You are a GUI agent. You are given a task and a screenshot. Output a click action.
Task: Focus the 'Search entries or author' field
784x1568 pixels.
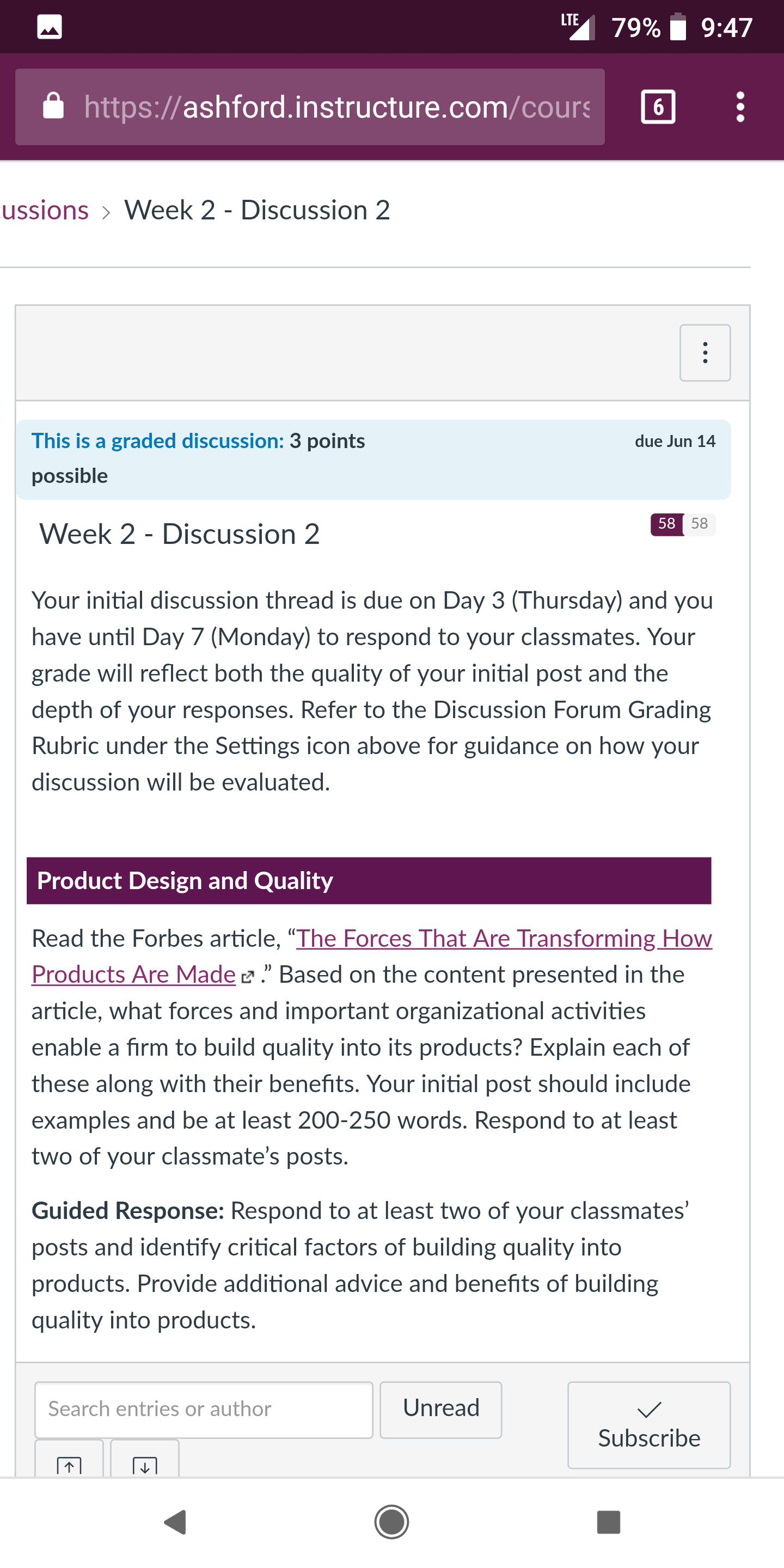(204, 1410)
